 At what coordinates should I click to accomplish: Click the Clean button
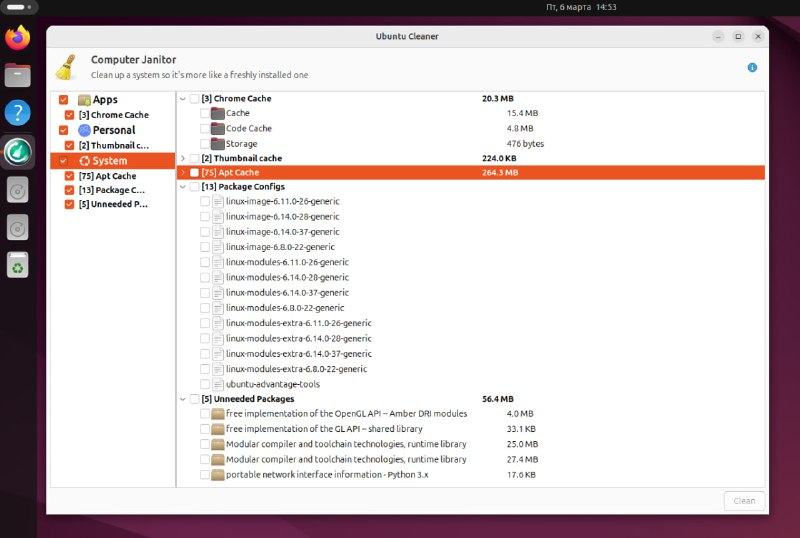[x=744, y=501]
